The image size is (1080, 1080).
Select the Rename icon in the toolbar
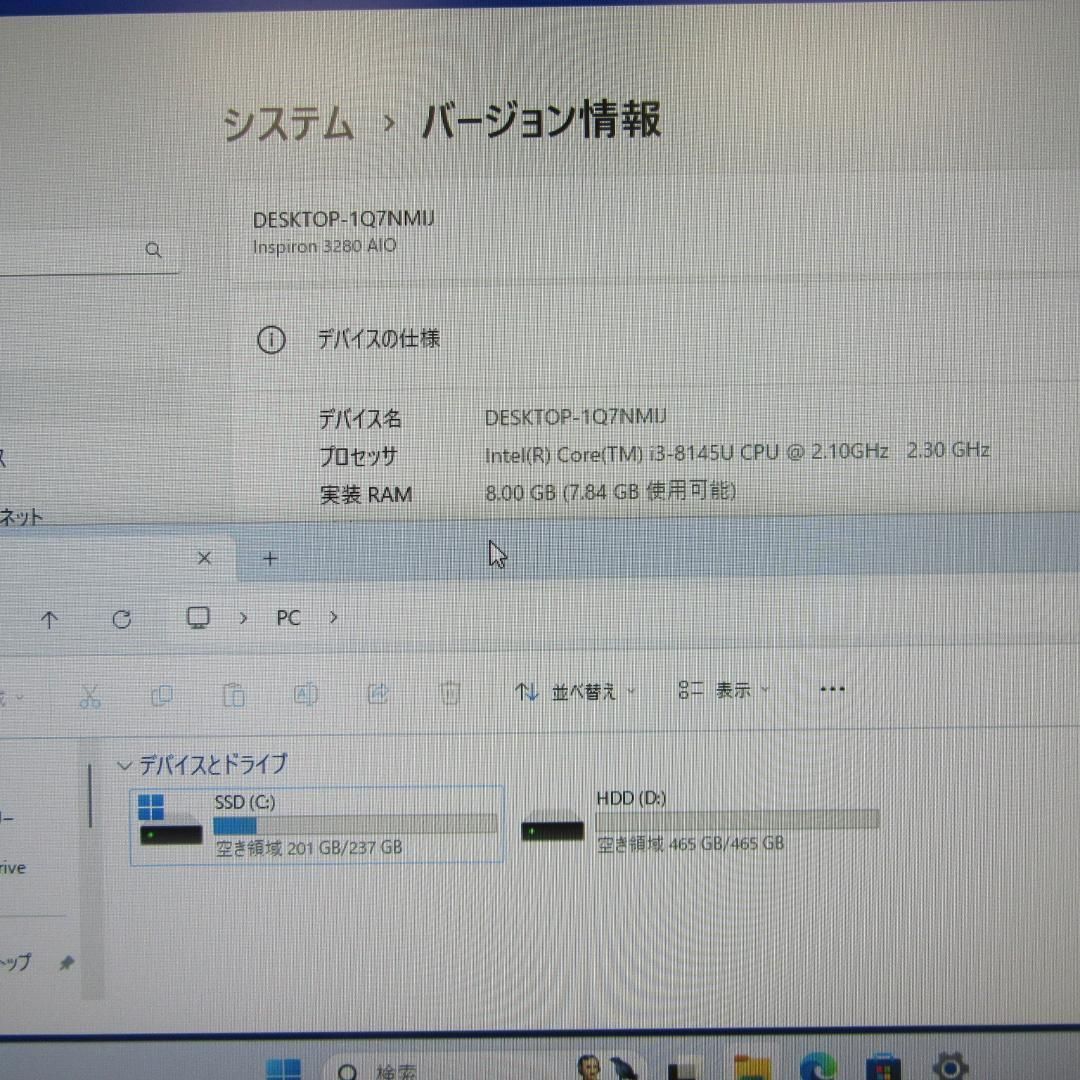(305, 692)
